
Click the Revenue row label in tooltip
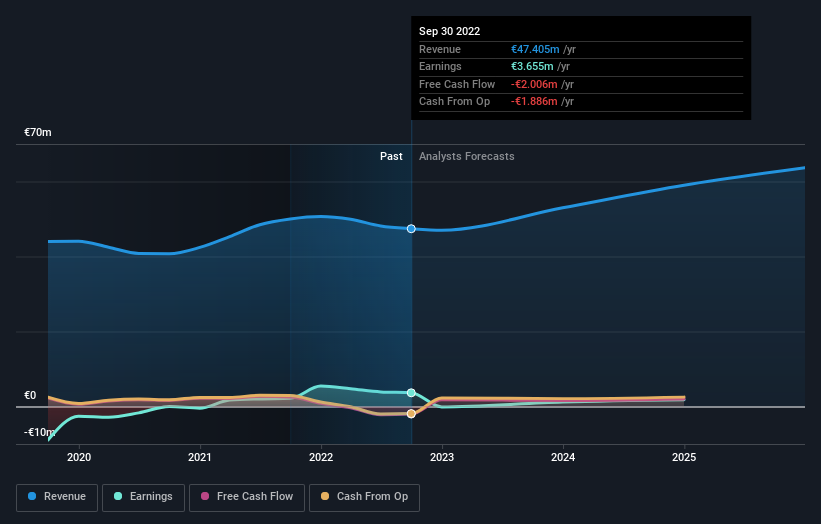coord(440,49)
